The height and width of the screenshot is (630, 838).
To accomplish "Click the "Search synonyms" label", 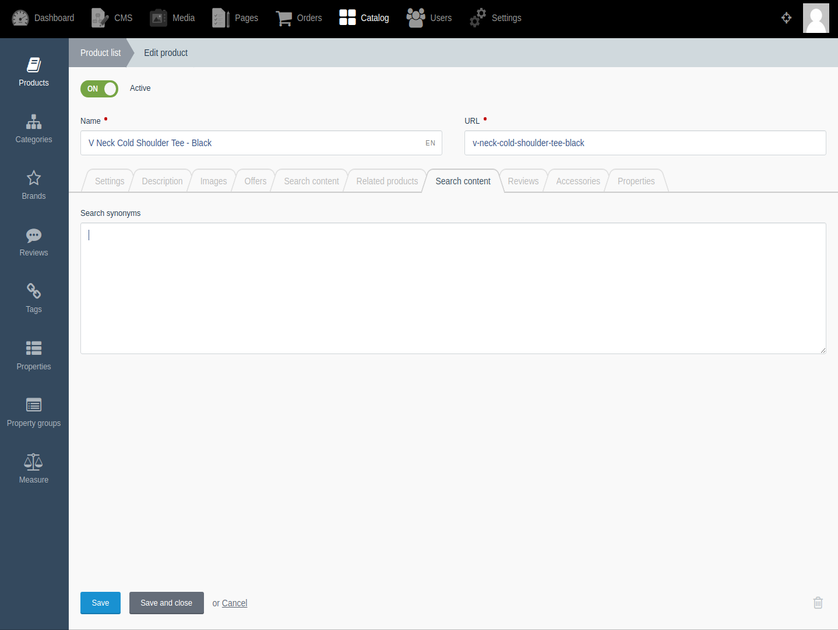I will tap(111, 213).
